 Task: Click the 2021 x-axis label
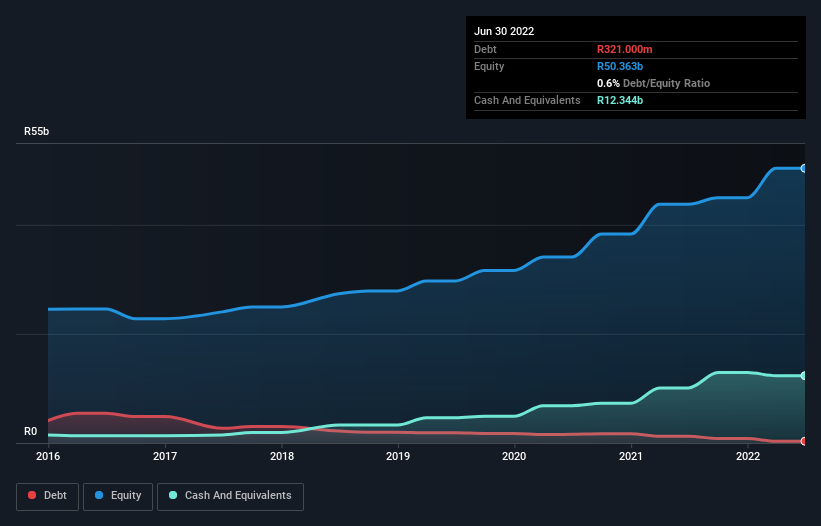(x=631, y=456)
